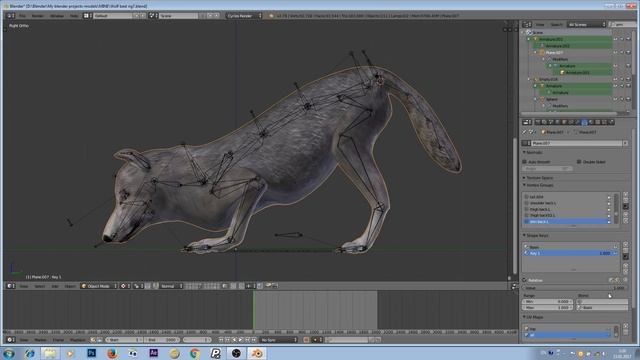Viewport: 640px width, 360px height.
Task: Click the 3D viewport editor type icon
Action: click(x=10, y=286)
